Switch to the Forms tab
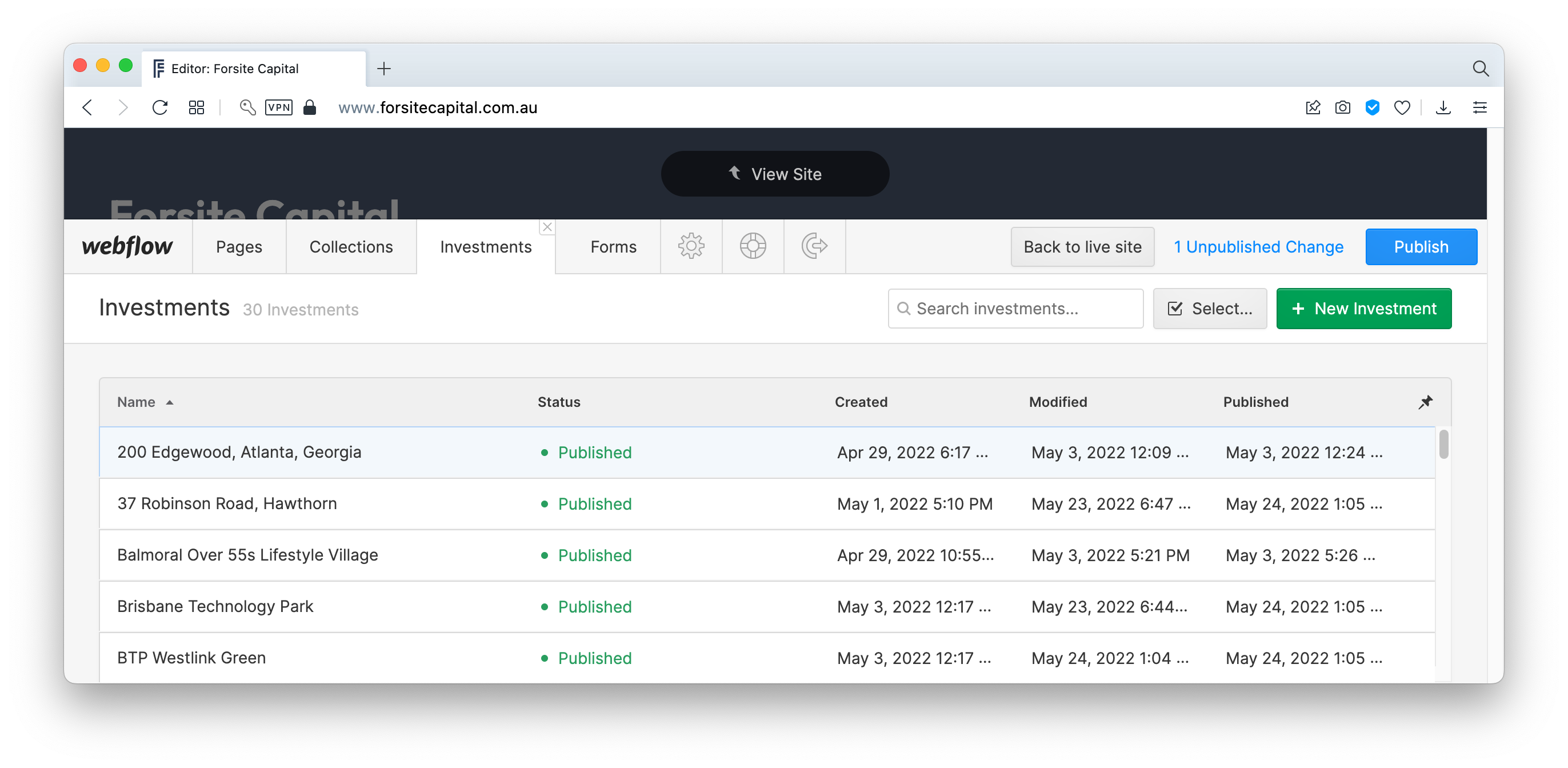The height and width of the screenshot is (768, 1568). (613, 247)
